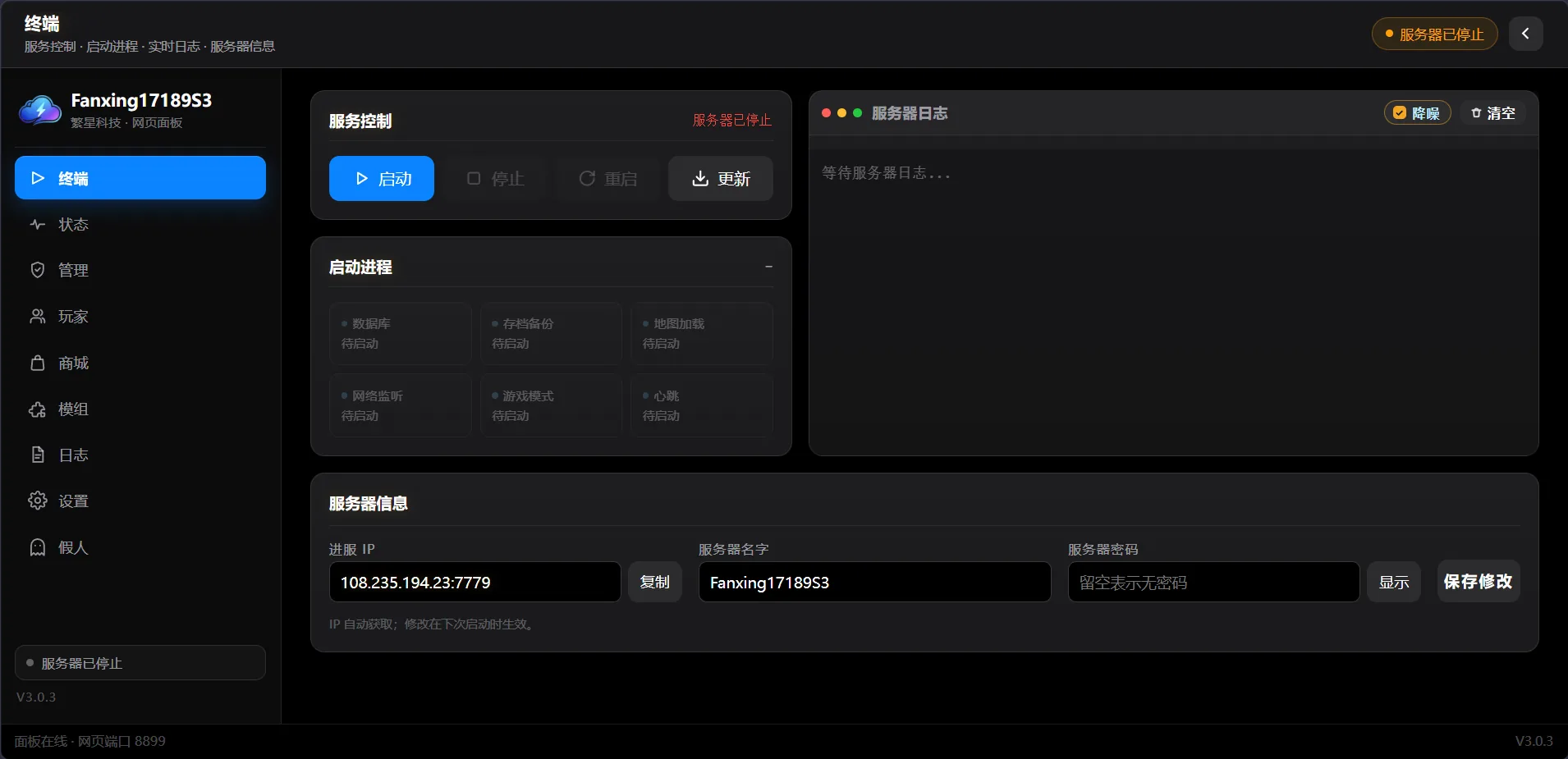This screenshot has height=759, width=1568.
Task: Click the 游戏模式 process card
Action: [x=551, y=405]
